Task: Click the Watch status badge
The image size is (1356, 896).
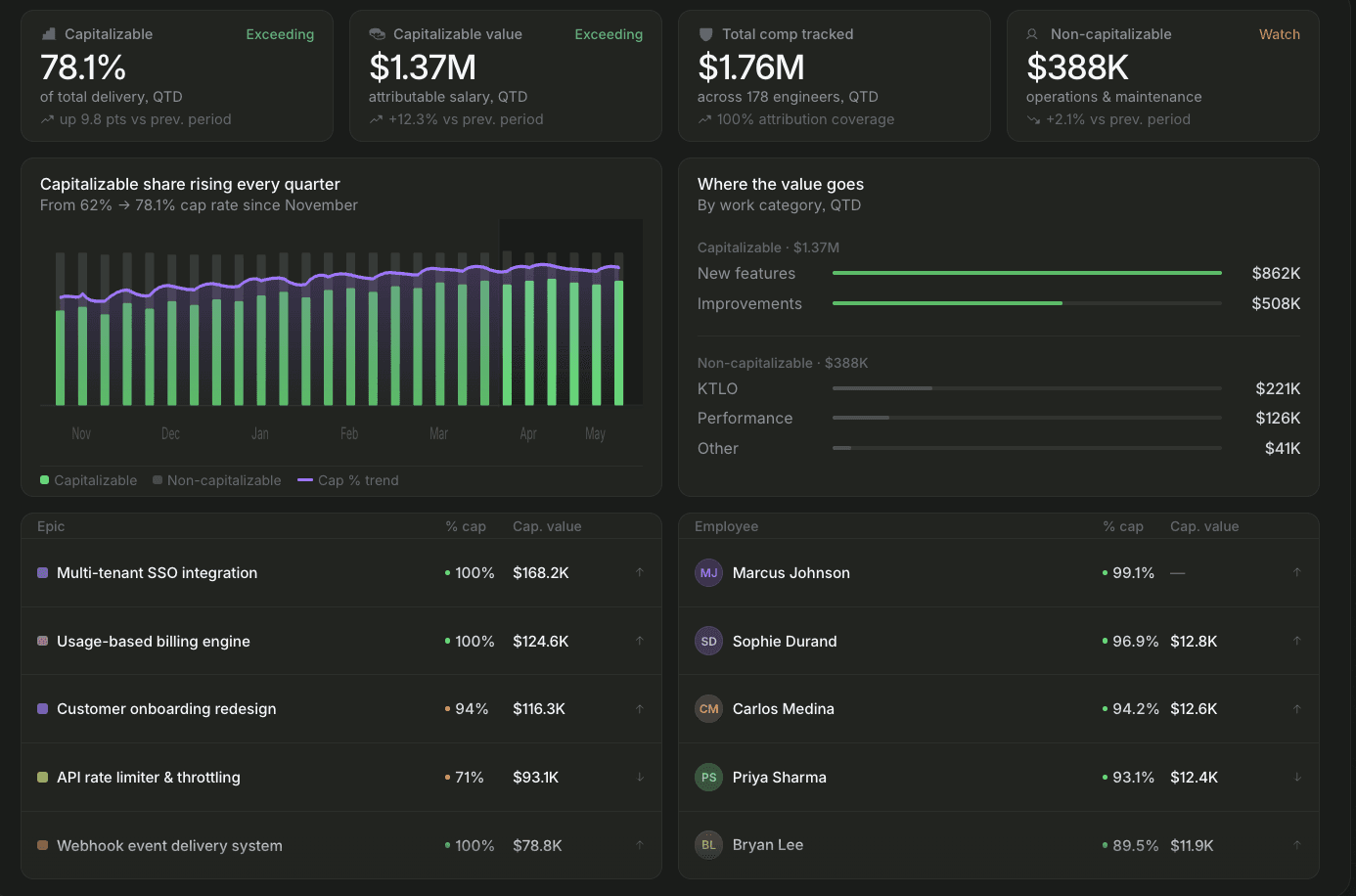Action: pos(1280,34)
